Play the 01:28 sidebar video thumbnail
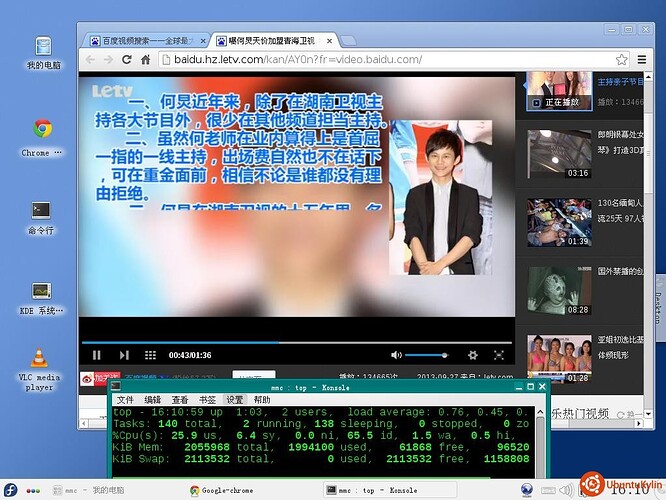Screen dimensions: 666x500 [559, 358]
